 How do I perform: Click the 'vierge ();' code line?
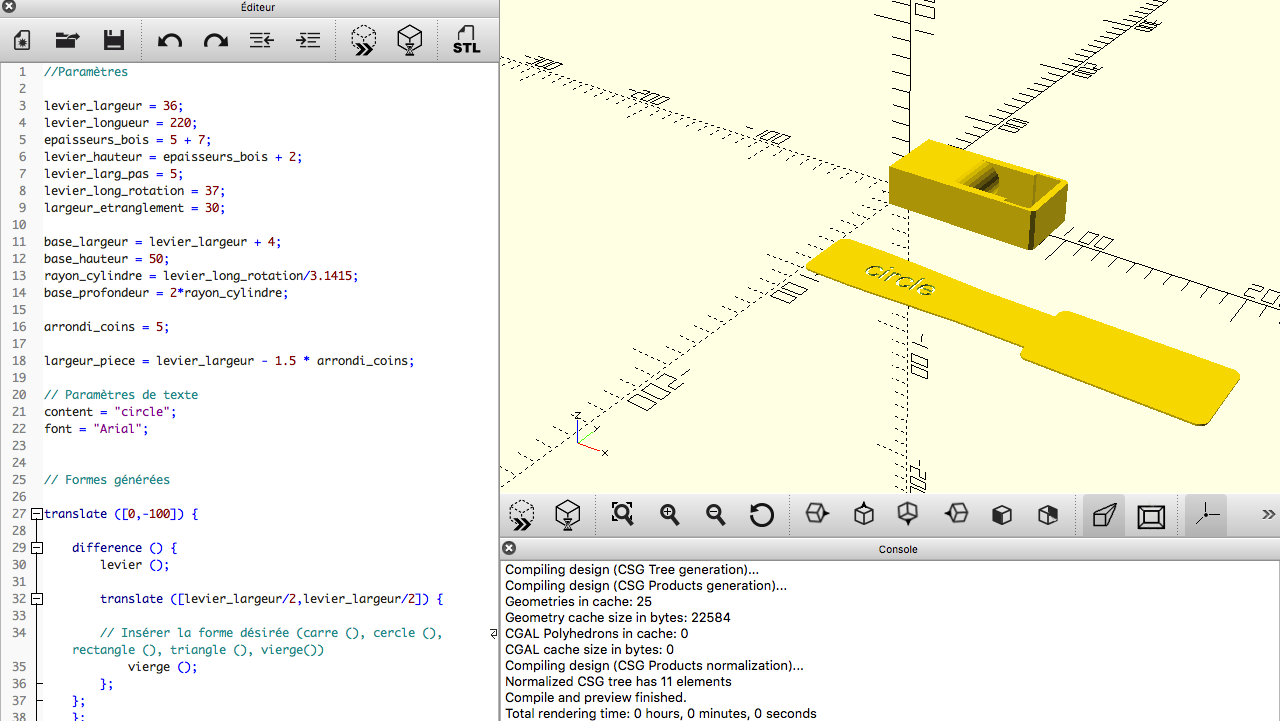coord(163,667)
